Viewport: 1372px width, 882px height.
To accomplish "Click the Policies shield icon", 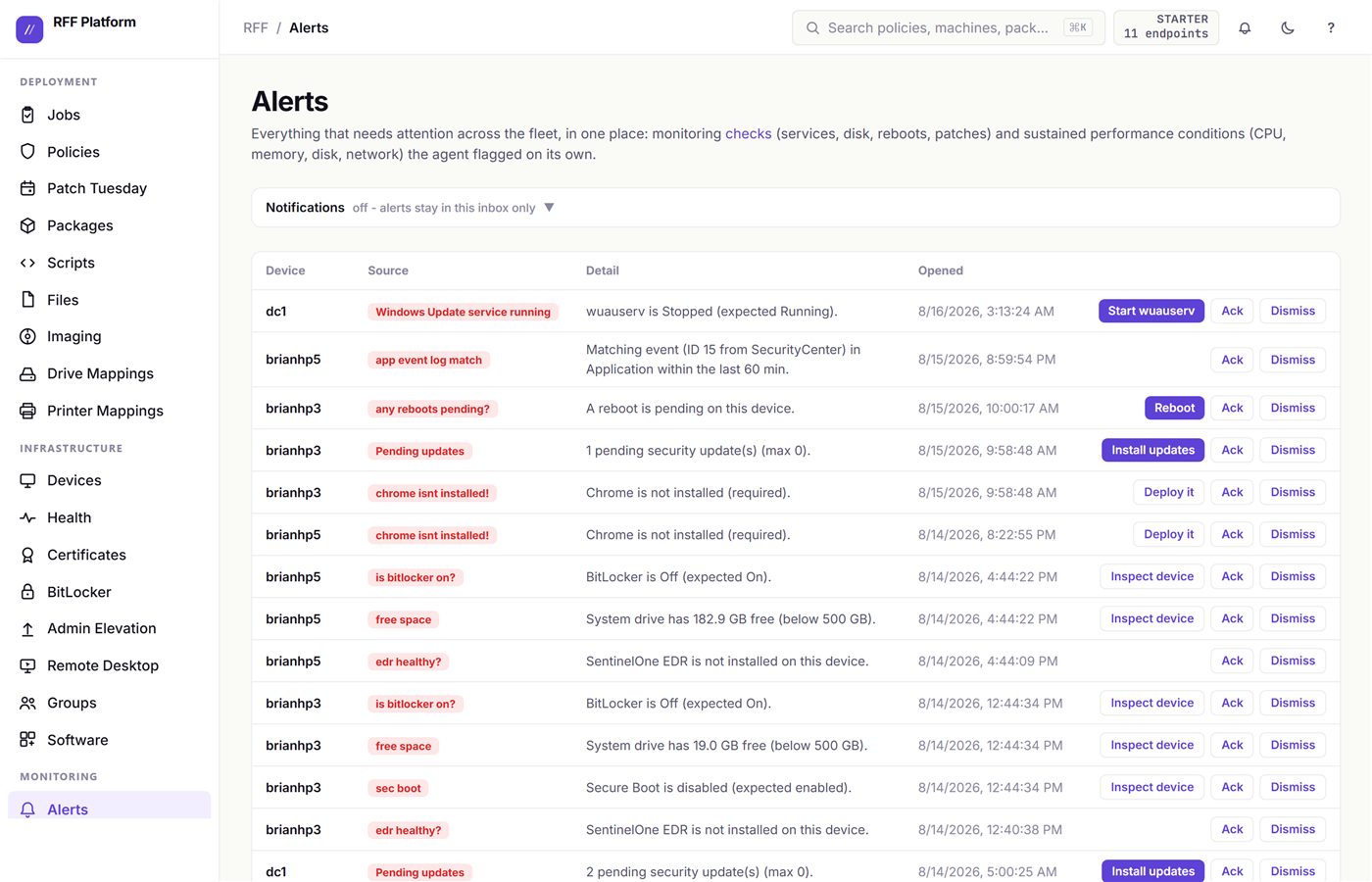I will tap(27, 152).
